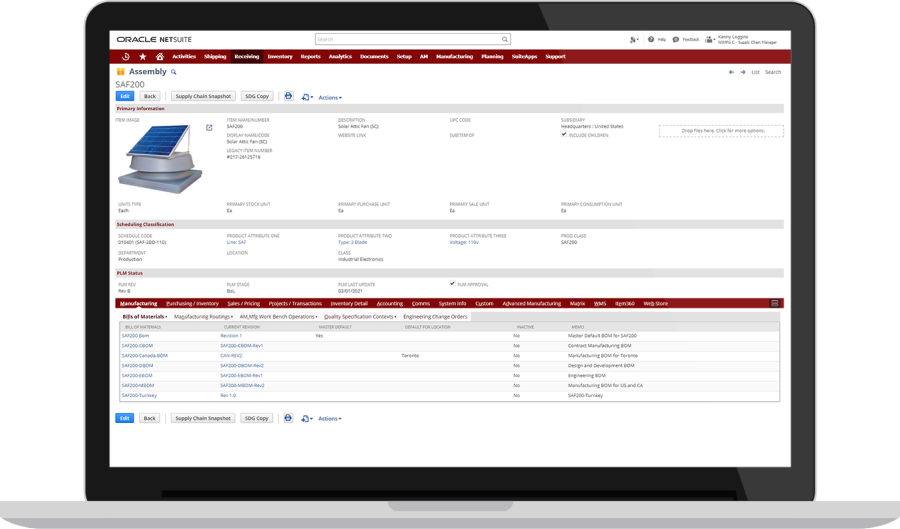900x529 pixels.
Task: Click the Oracle NetSuite logo
Action: point(154,40)
